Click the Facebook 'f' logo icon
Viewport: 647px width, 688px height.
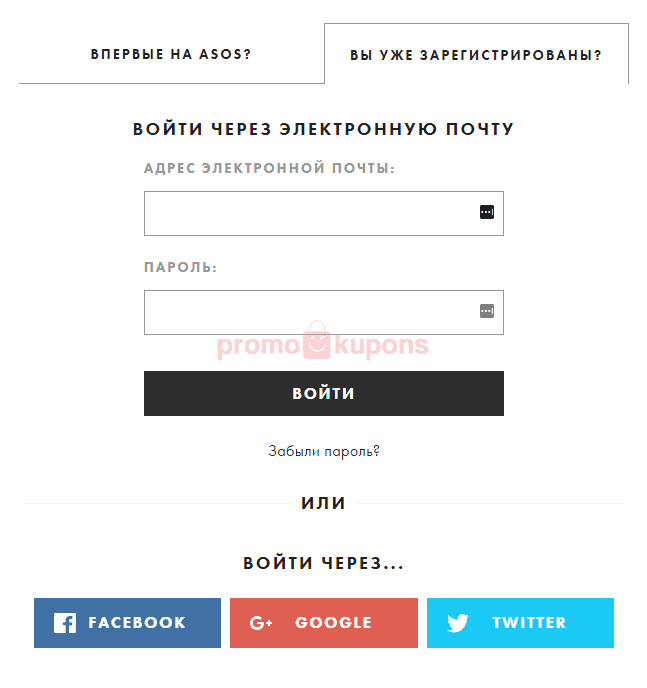65,623
